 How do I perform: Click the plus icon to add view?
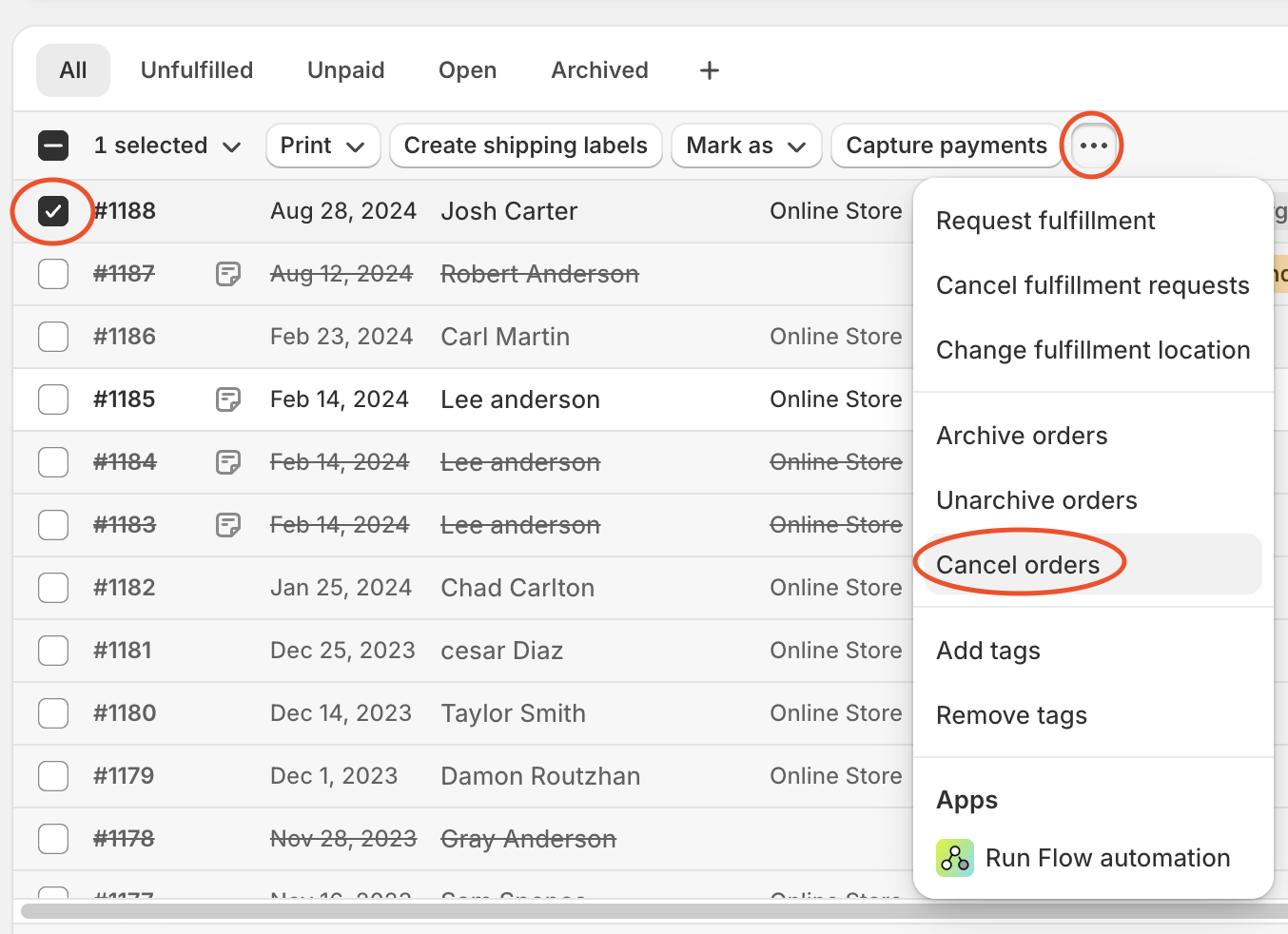(x=709, y=70)
